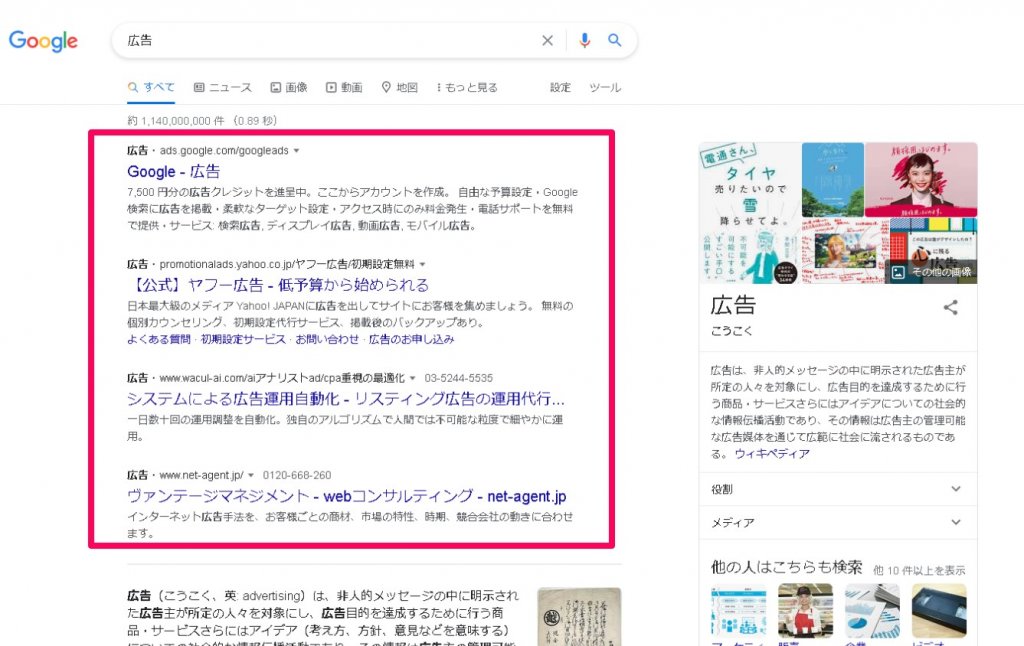Switch to the 地図 tab
This screenshot has height=646, width=1024.
point(400,87)
